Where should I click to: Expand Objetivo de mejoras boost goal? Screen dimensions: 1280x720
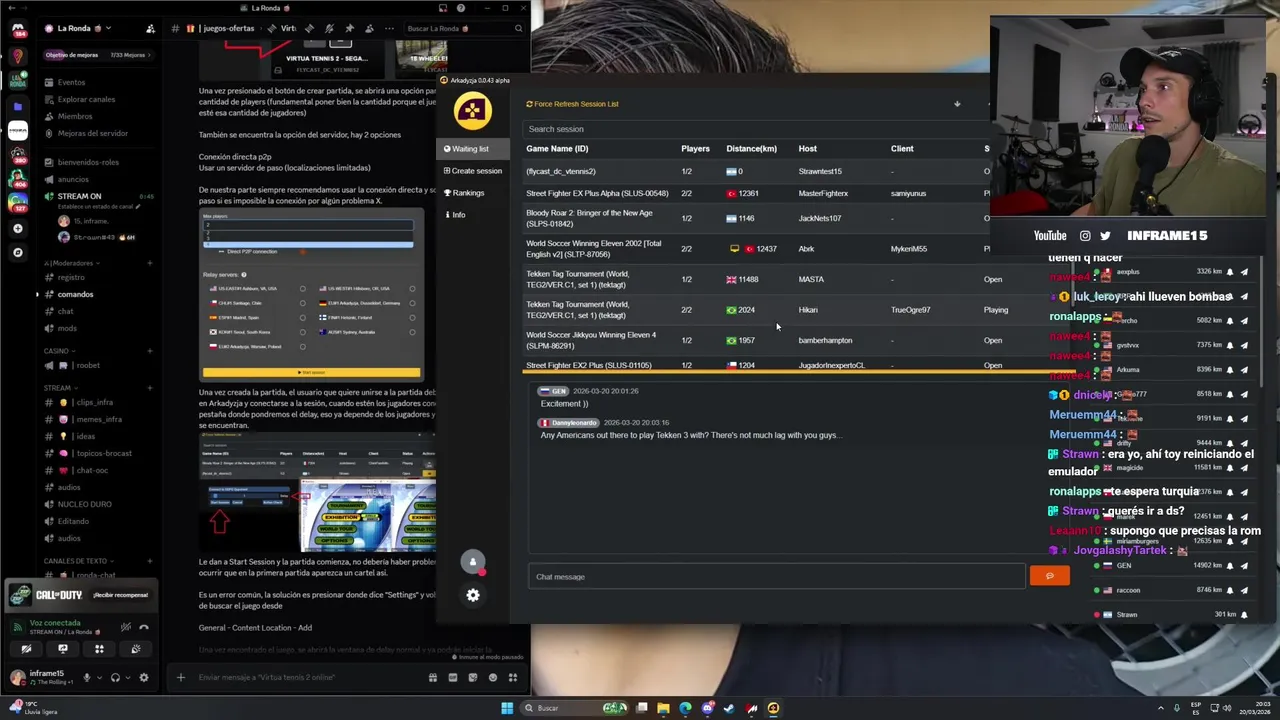click(x=98, y=55)
